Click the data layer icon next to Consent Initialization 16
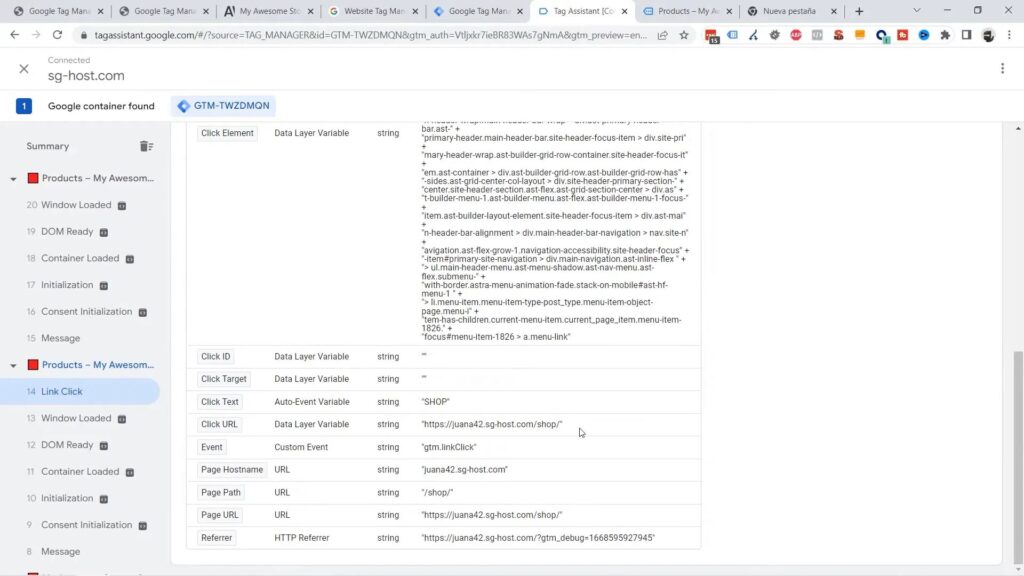 143,313
